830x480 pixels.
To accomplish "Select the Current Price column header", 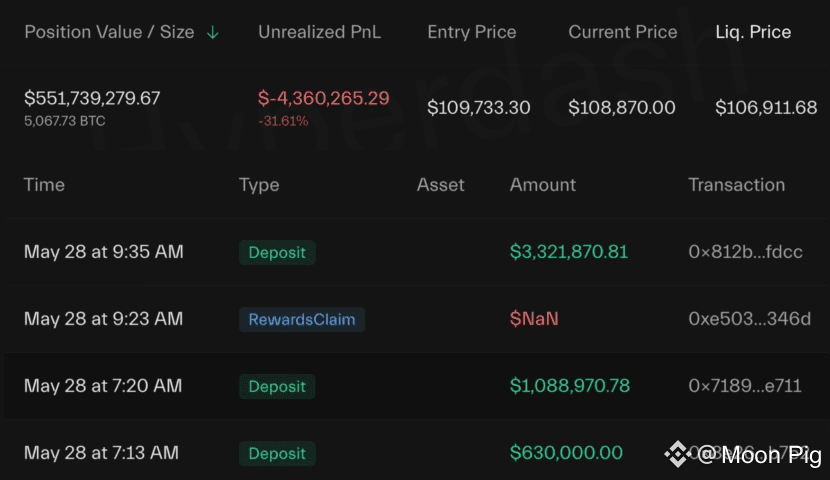I will 622,32.
